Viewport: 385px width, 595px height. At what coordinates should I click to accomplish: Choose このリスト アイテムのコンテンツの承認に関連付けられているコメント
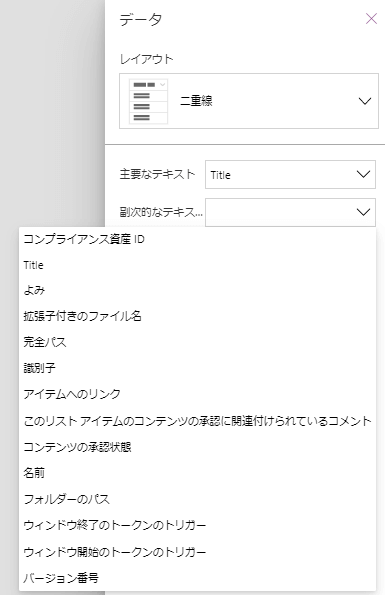(197, 421)
